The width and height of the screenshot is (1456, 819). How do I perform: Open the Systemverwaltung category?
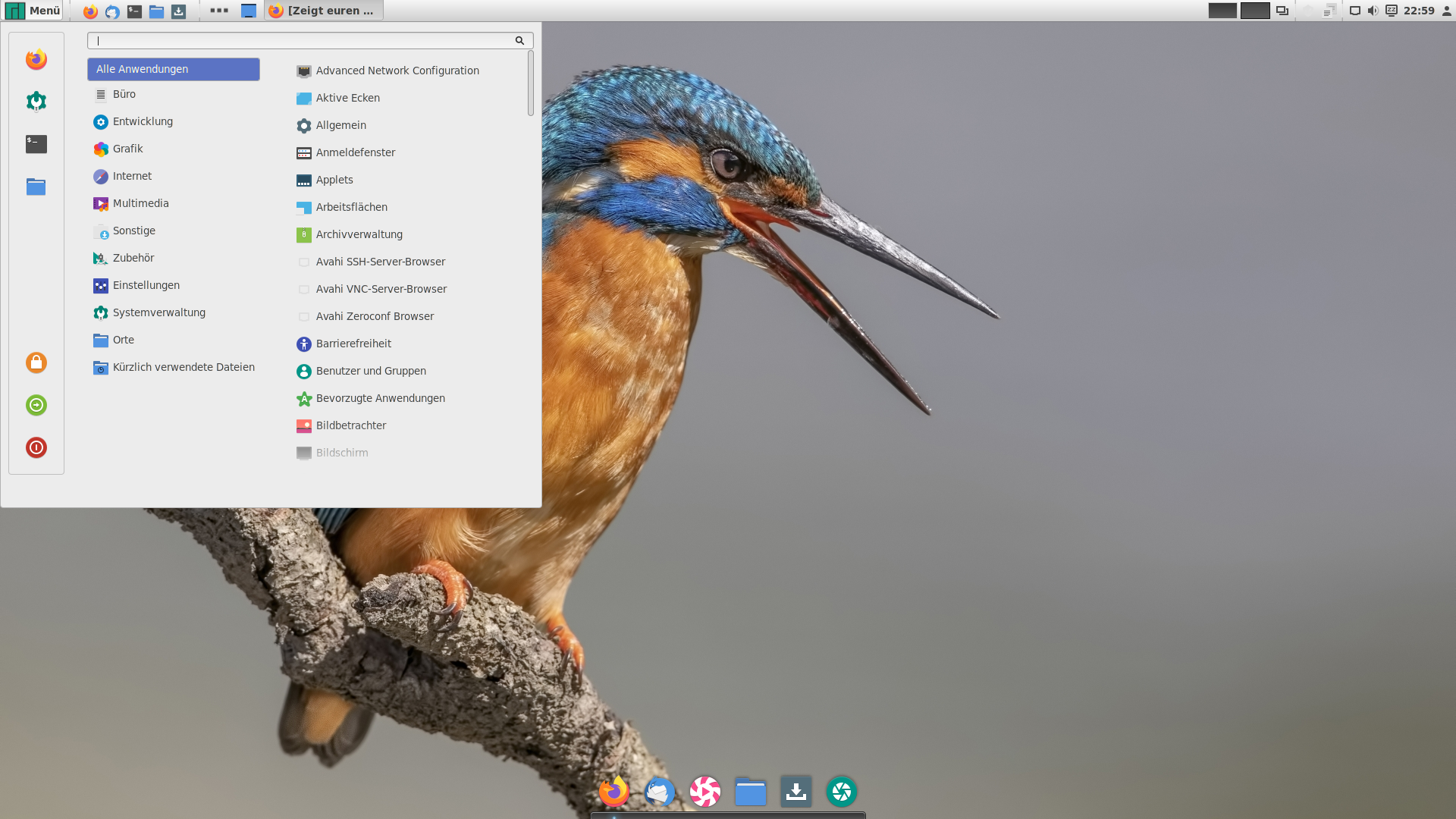click(158, 312)
